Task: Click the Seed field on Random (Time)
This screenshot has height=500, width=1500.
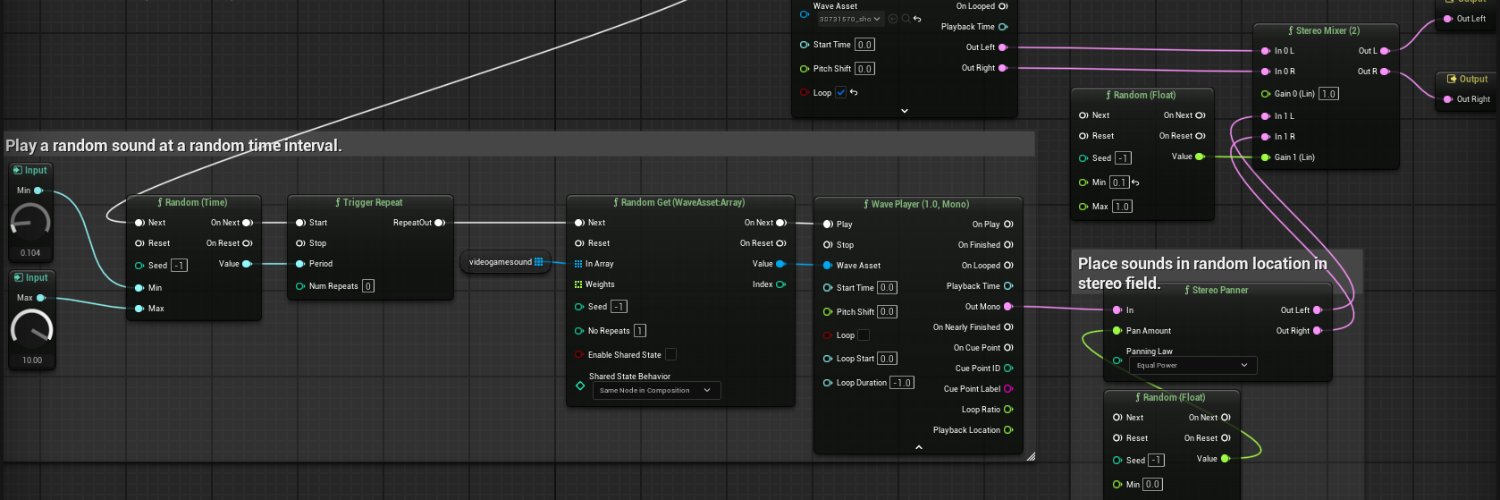Action: [x=180, y=265]
